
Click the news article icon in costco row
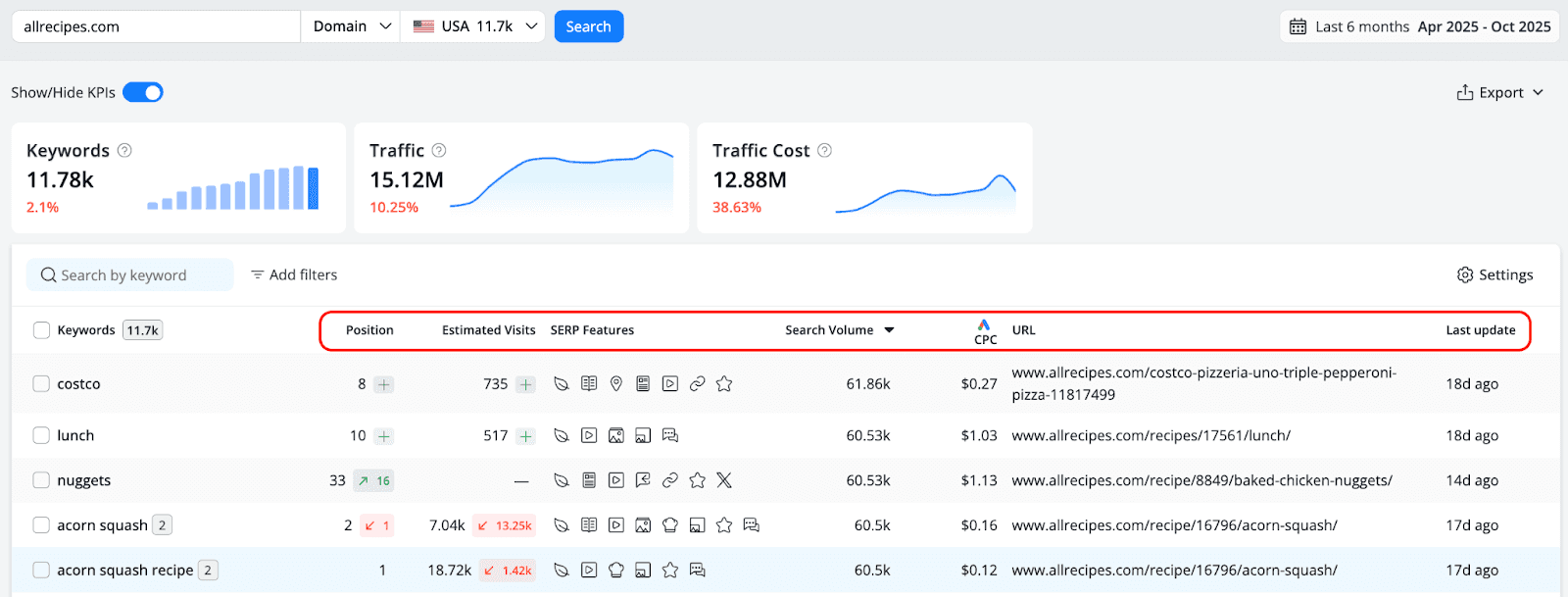click(643, 384)
